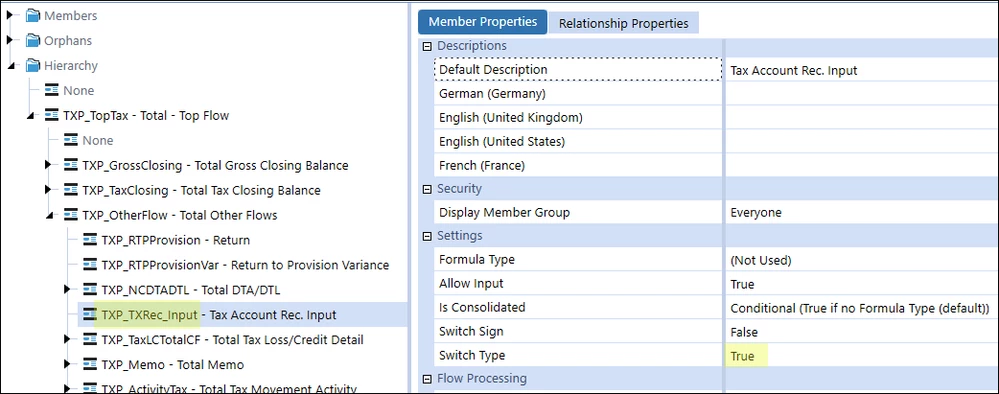Select TXP_OtherFlow - Total Other Flows

tap(180, 215)
